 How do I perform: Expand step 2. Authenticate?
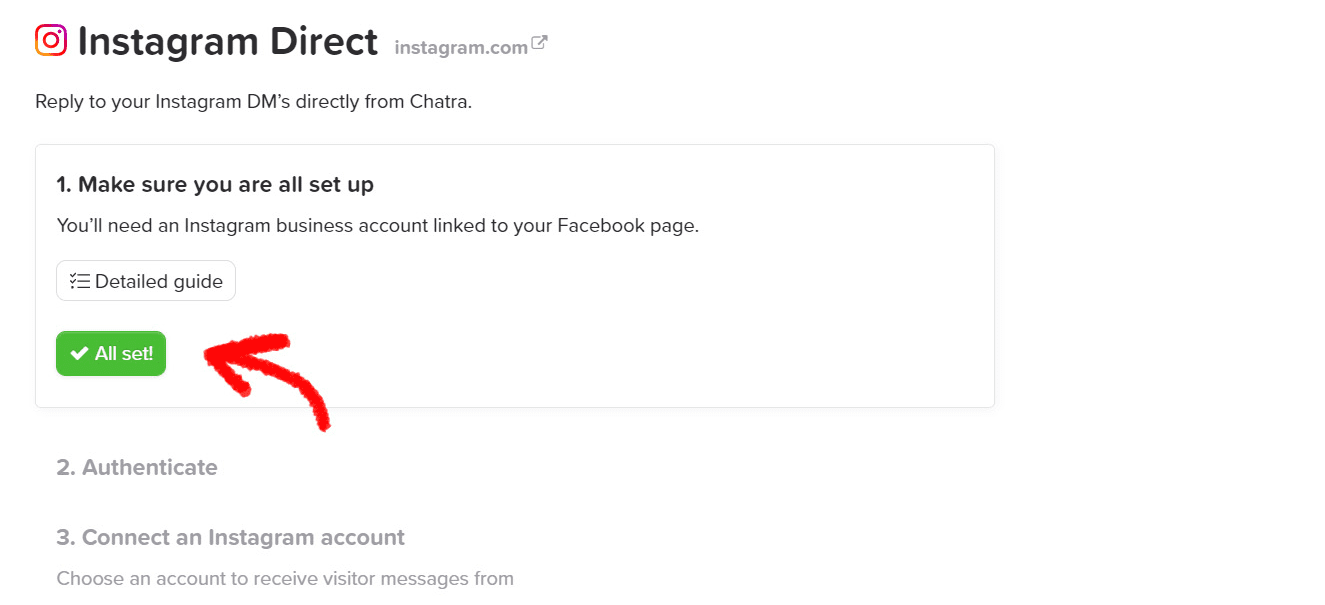click(137, 467)
